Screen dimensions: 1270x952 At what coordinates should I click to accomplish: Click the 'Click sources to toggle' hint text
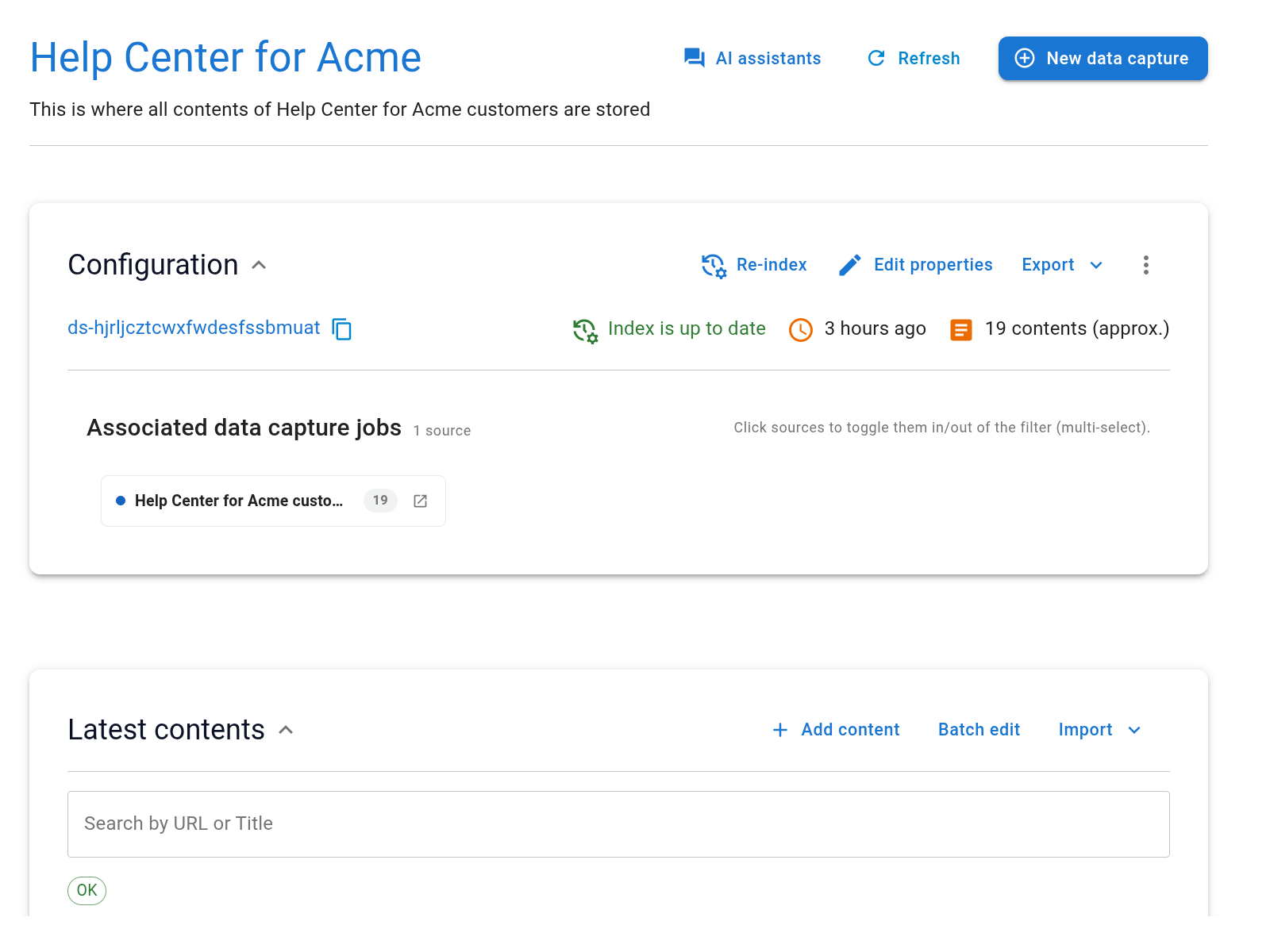coord(941,428)
